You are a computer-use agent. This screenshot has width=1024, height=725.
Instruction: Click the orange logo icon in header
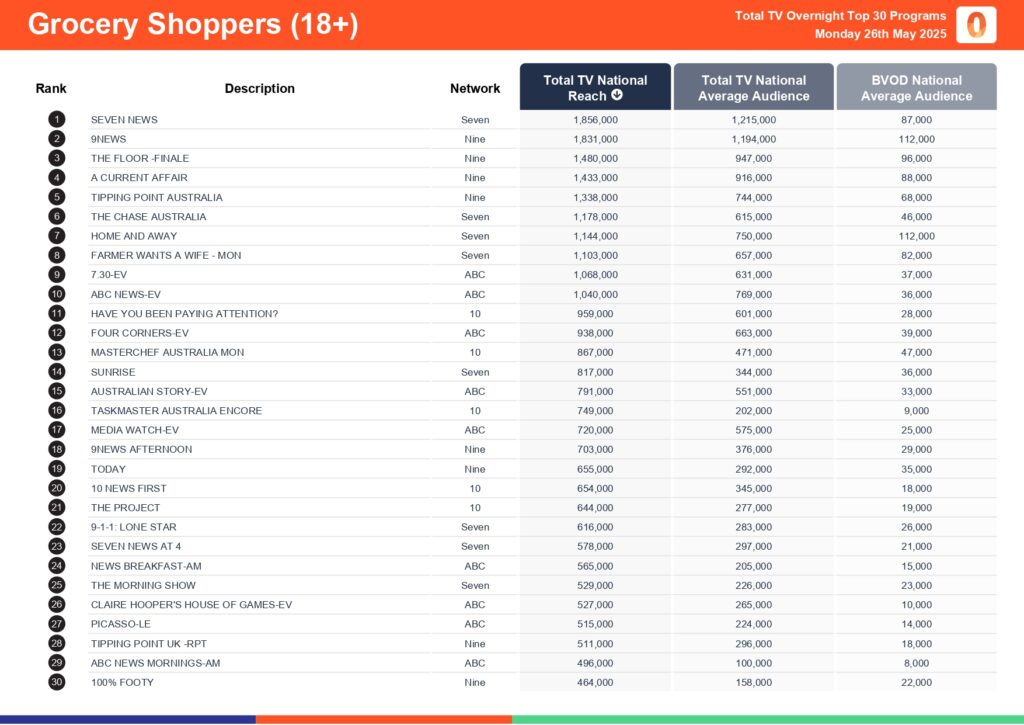[x=975, y=25]
